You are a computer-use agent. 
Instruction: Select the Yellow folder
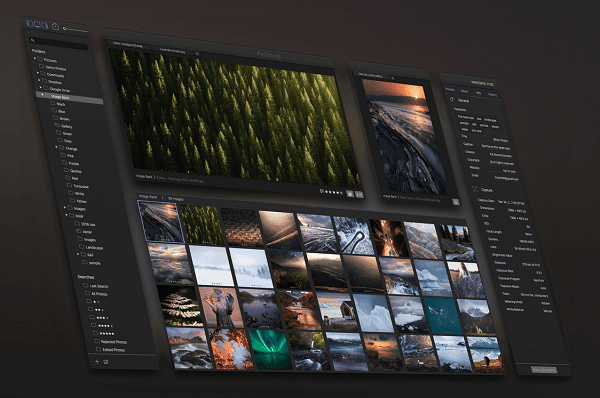coord(79,201)
